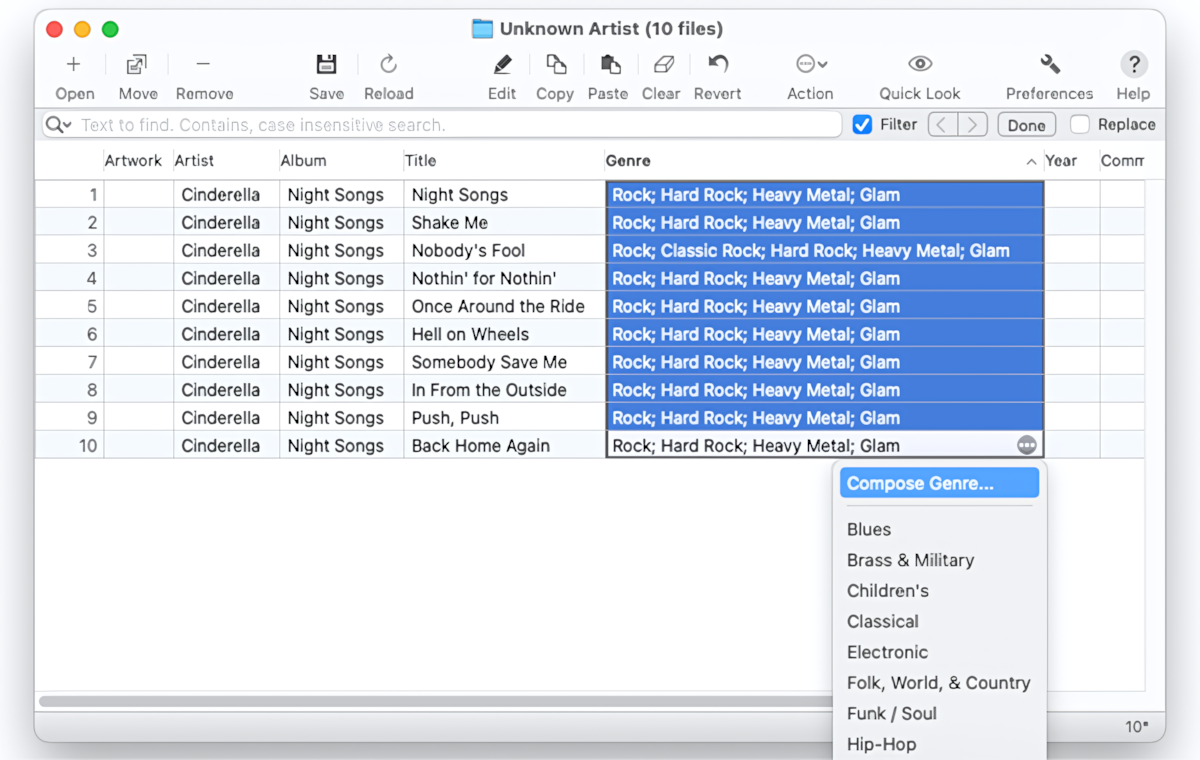The image size is (1200, 760).
Task: Select the Shake Me title cell
Action: 505,222
